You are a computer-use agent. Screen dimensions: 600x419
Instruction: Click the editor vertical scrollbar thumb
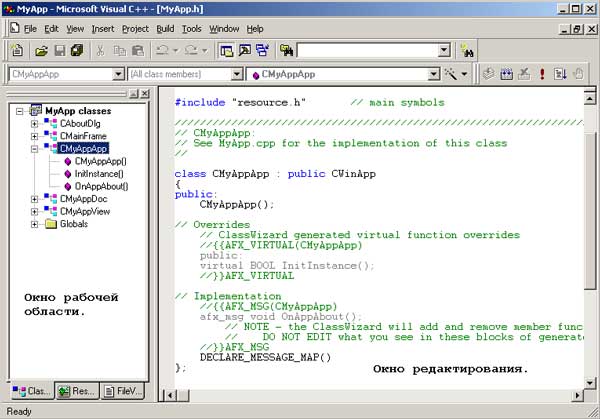click(590, 210)
